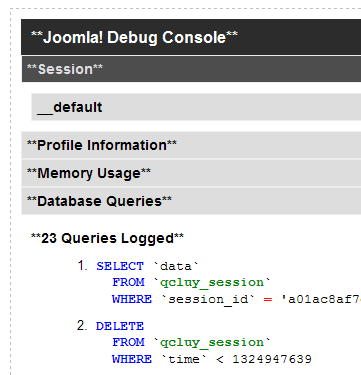Image resolution: width=361 pixels, height=375 pixels.
Task: Click list number 2 of the queries
Action: click(82, 326)
